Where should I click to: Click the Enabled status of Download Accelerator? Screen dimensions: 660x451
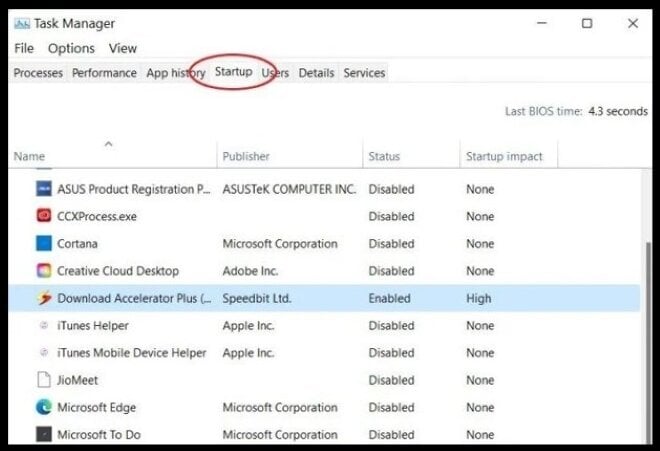[389, 298]
